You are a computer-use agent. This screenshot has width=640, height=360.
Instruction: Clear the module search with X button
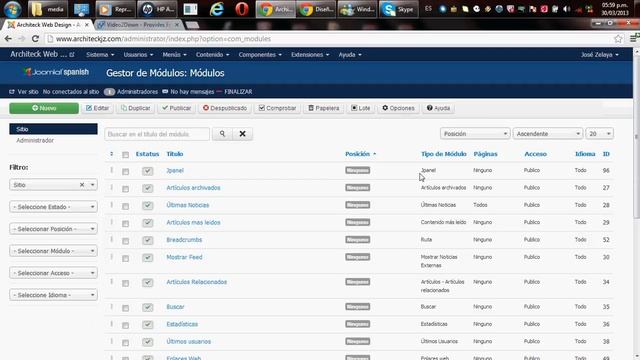[242, 134]
